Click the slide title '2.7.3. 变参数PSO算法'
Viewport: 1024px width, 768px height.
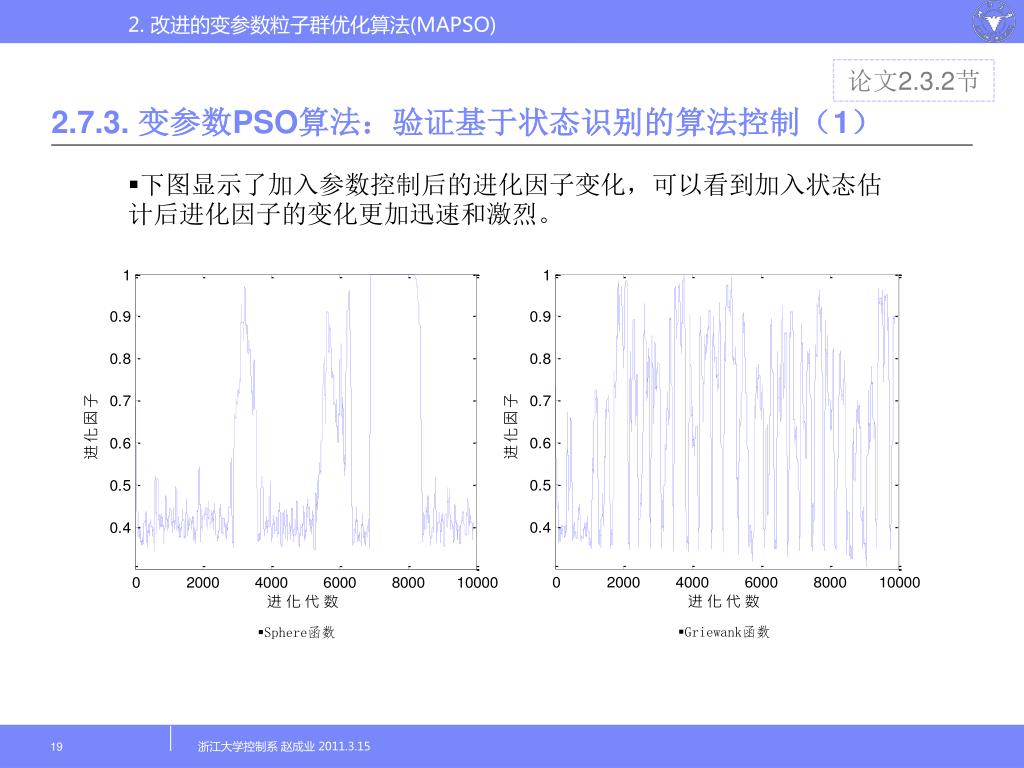coord(205,121)
